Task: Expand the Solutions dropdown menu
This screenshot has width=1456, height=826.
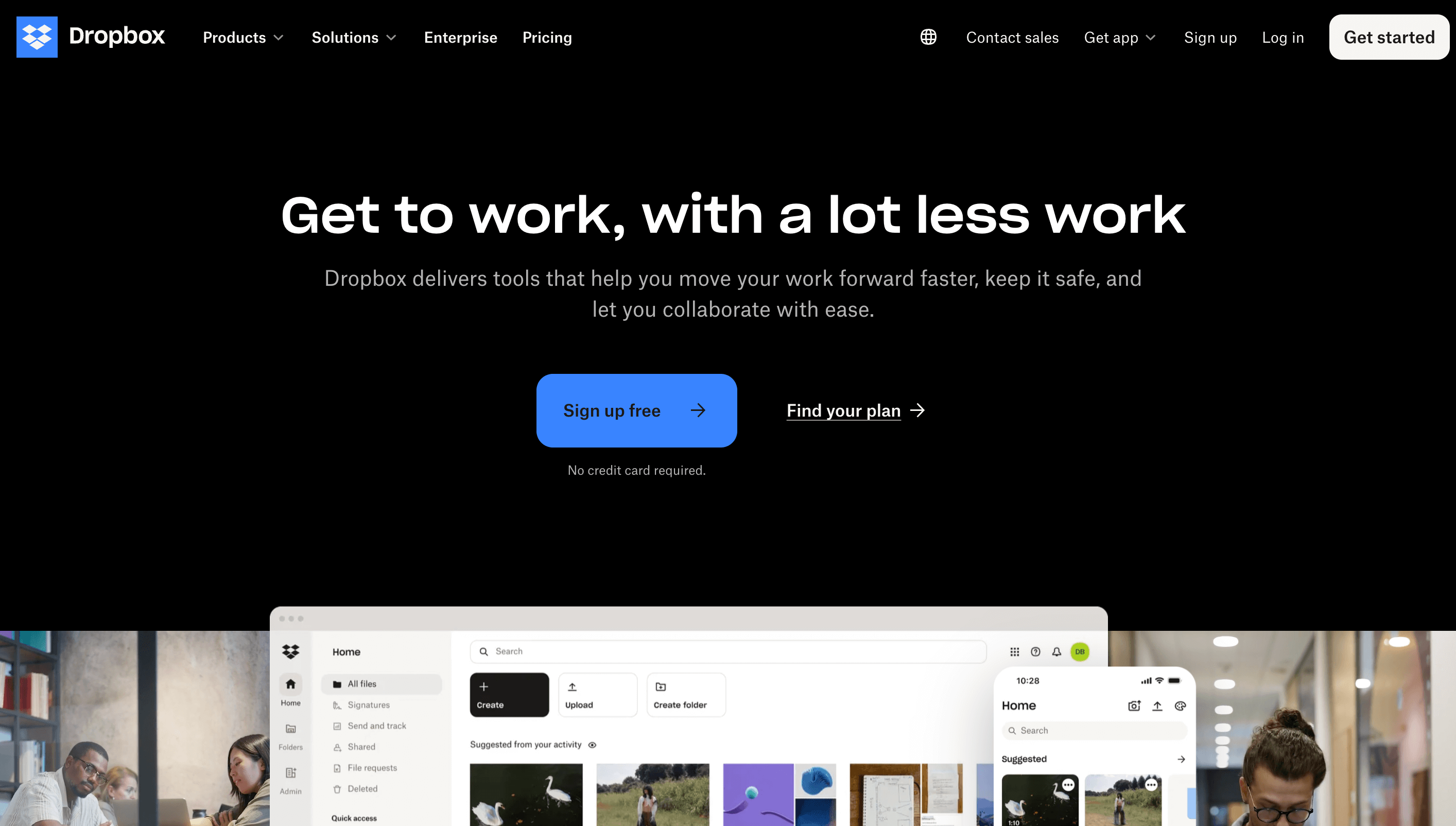Action: coord(354,37)
